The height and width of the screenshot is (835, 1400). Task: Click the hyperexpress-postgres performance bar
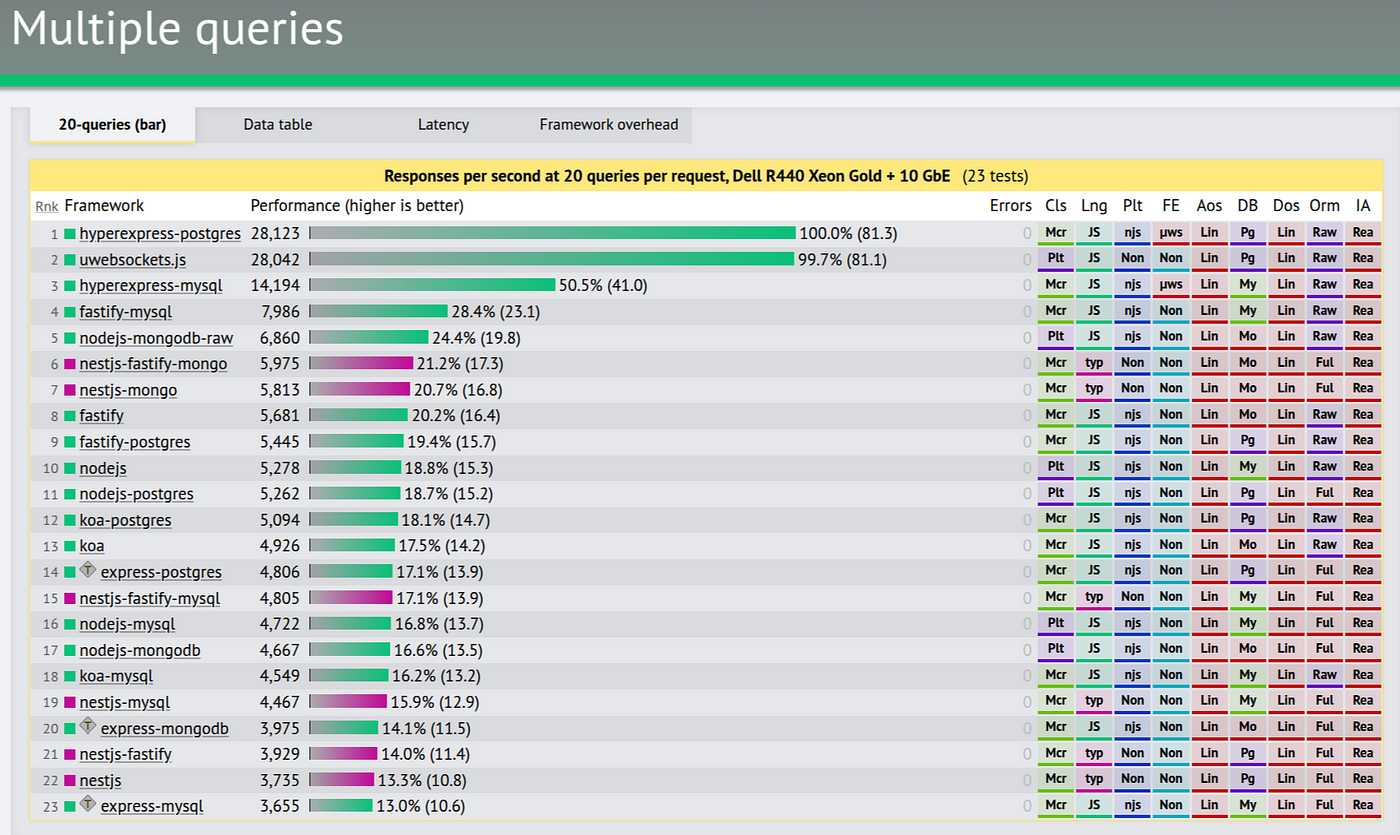click(x=552, y=233)
